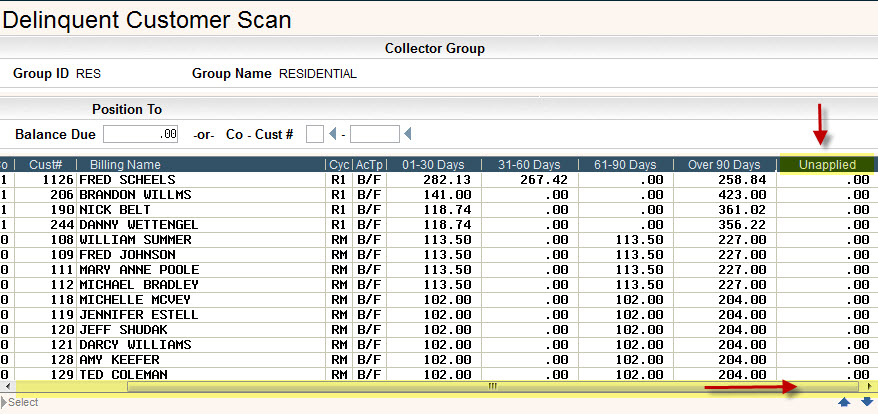The height and width of the screenshot is (414, 878).
Task: Click the 361.02 amount cell
Action: 742,210
